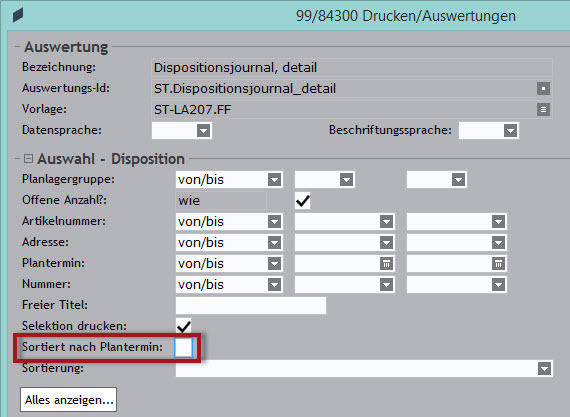Uncheck the Offene Anzahl checkbox
This screenshot has height=417, width=570.
pyautogui.click(x=302, y=201)
